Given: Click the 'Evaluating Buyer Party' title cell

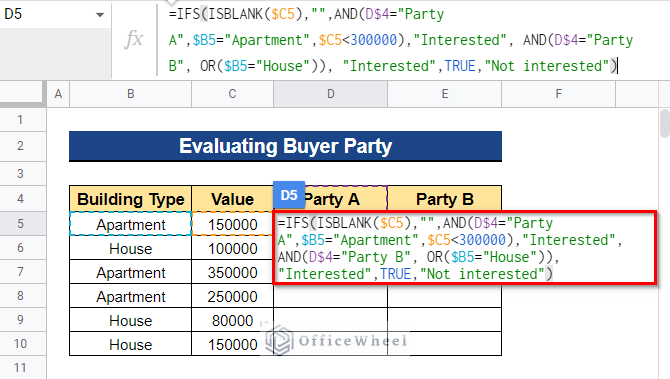Looking at the screenshot, I should click(285, 146).
